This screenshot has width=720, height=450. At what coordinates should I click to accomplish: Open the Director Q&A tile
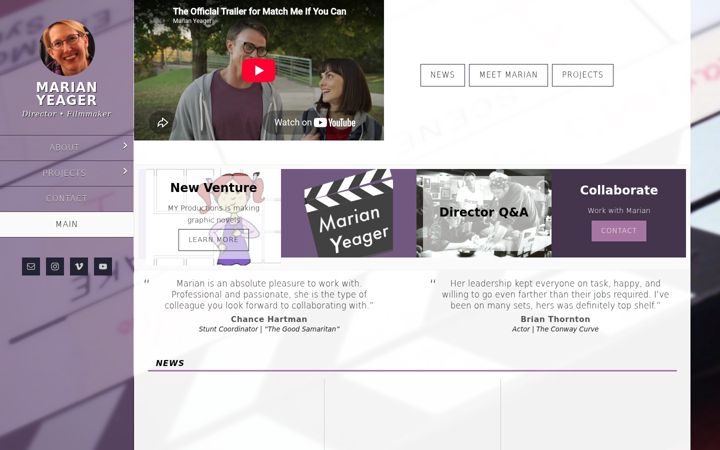[x=484, y=213]
